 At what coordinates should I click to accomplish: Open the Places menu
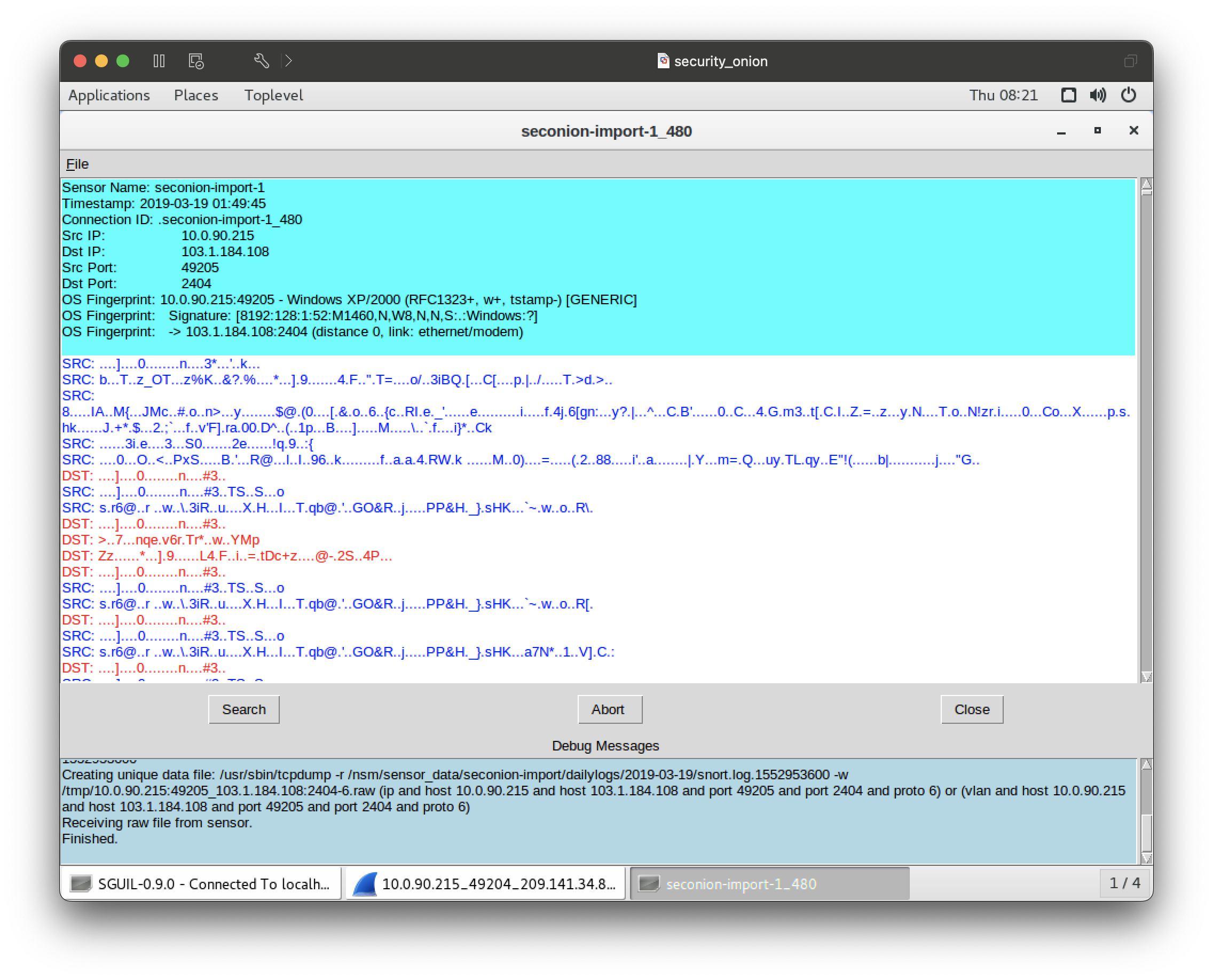tap(196, 96)
